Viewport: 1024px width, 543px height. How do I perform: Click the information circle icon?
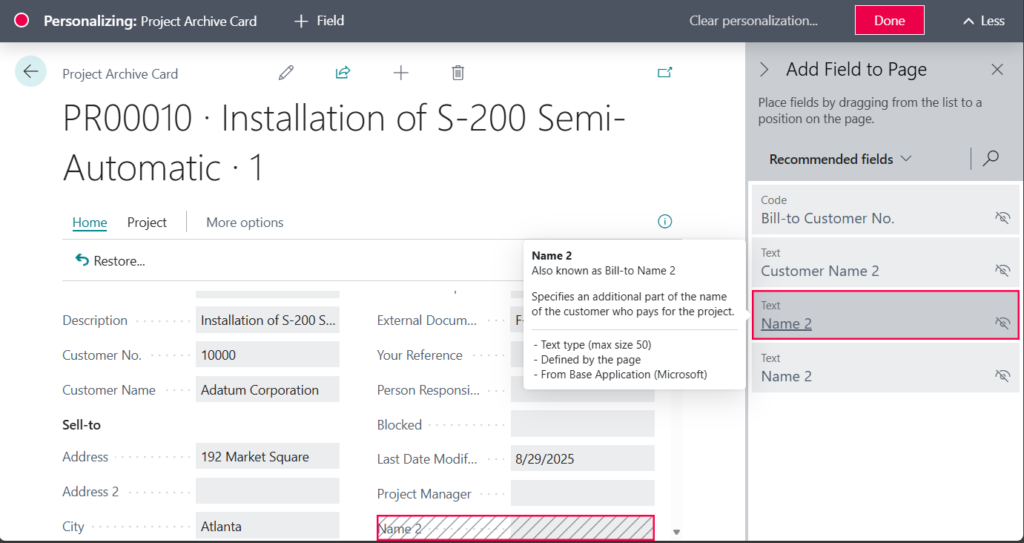(665, 222)
